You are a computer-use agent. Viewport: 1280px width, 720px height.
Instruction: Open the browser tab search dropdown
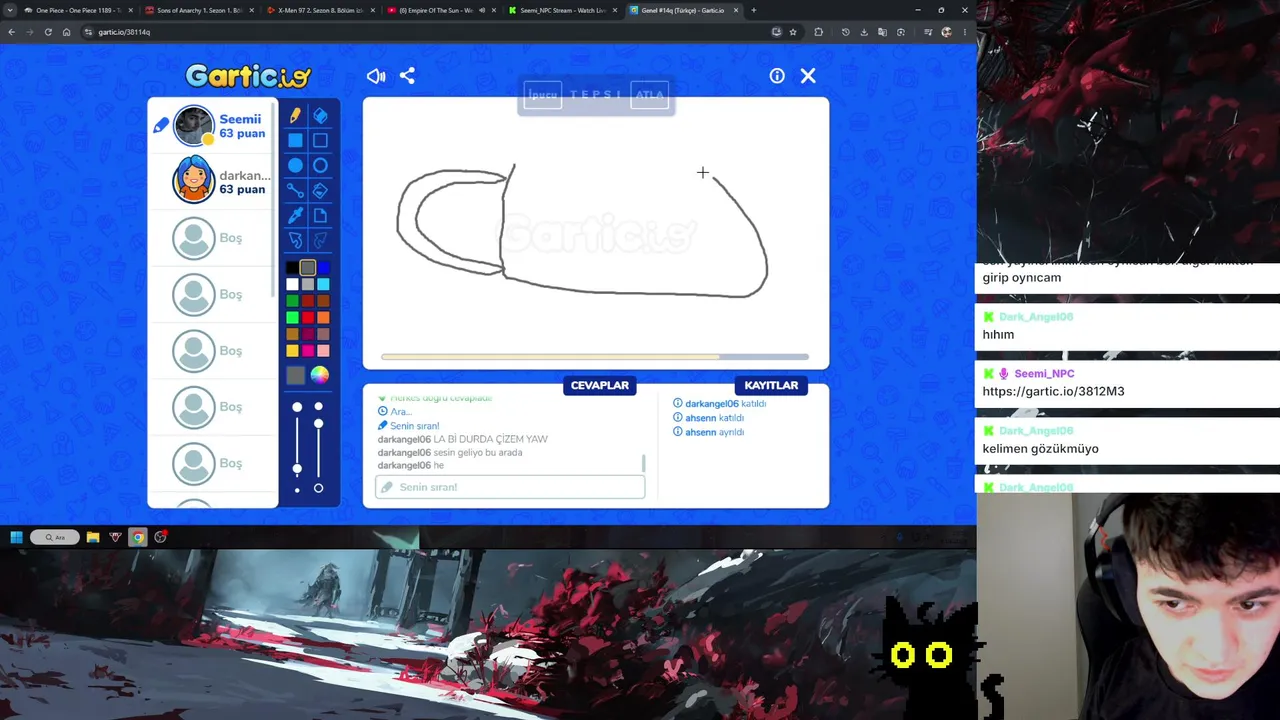point(10,10)
